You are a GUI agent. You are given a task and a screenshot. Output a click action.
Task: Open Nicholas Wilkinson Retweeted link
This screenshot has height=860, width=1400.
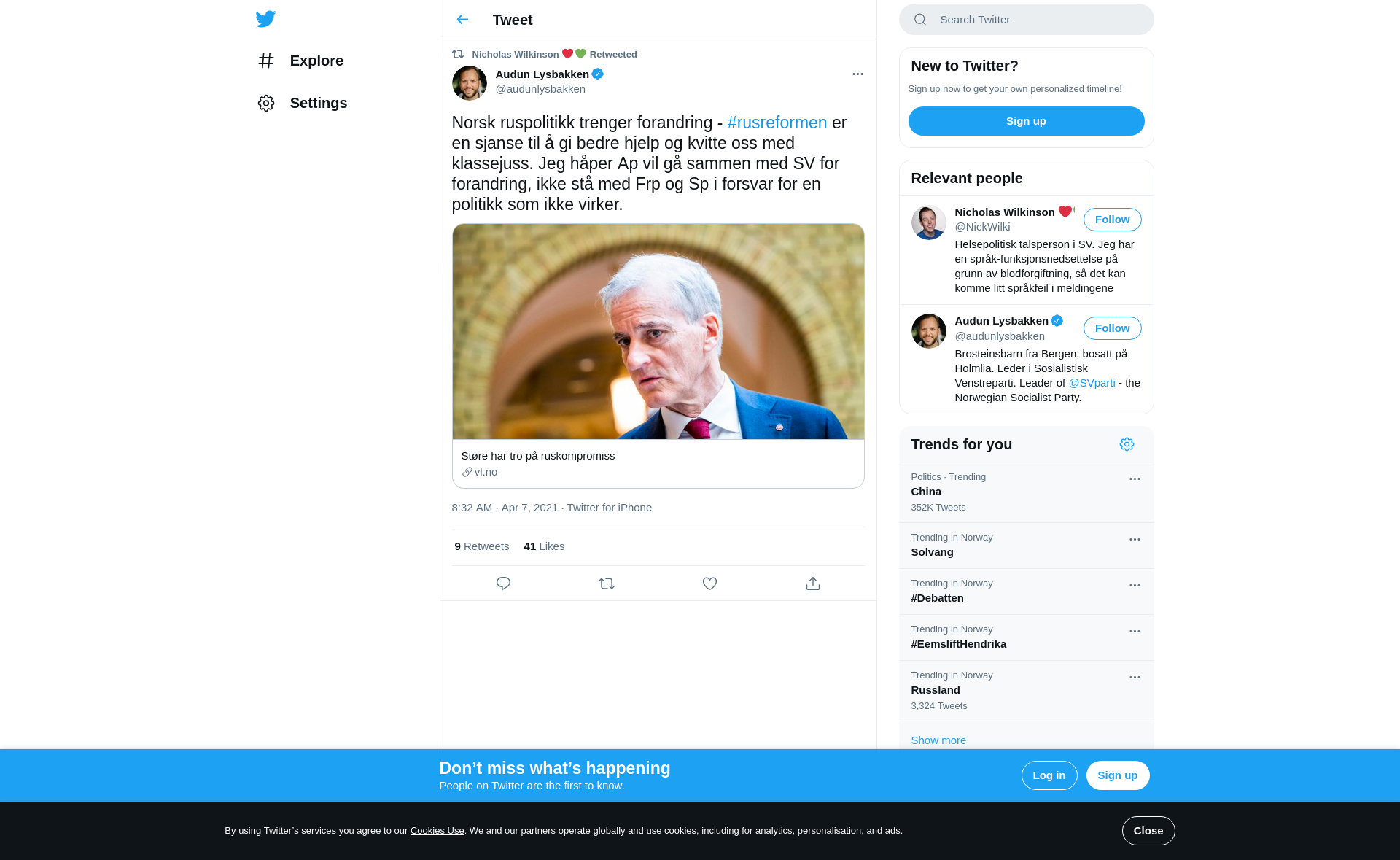[x=554, y=54]
